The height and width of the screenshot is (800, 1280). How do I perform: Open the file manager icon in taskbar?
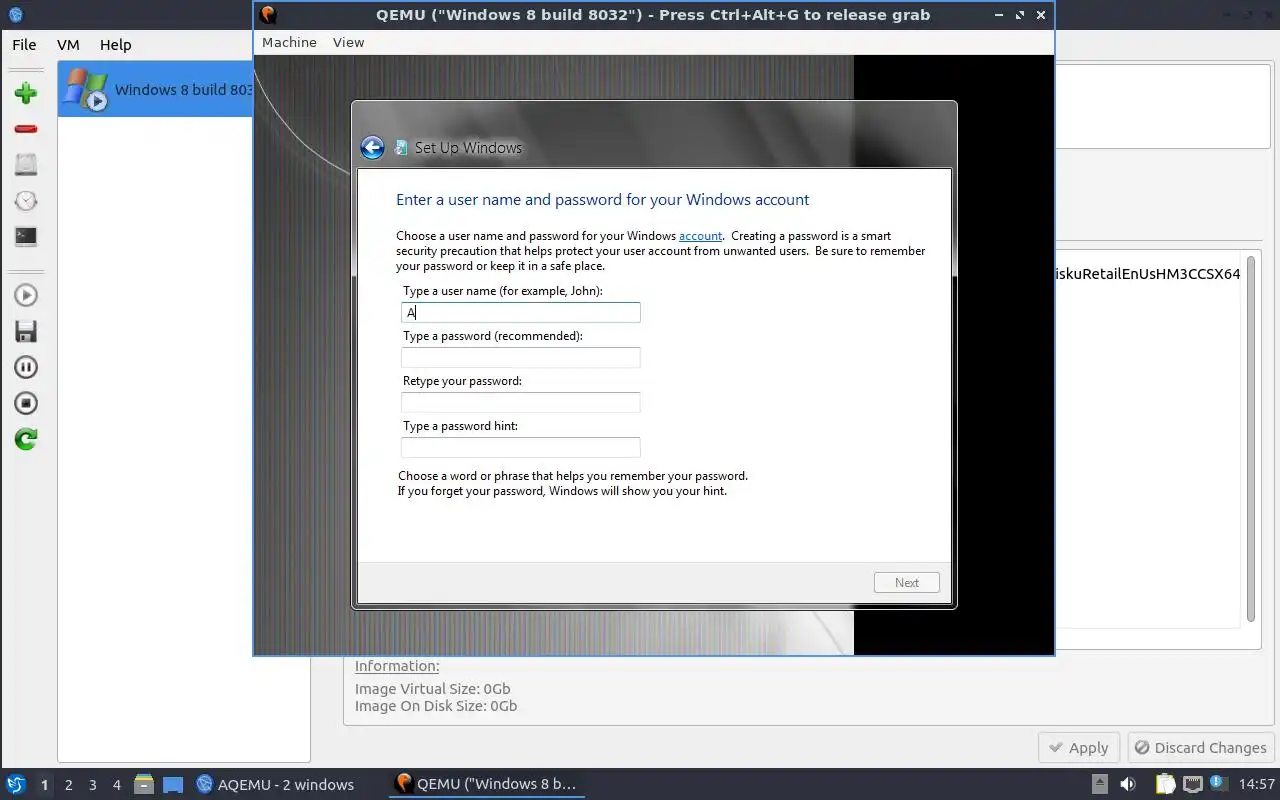pyautogui.click(x=143, y=784)
